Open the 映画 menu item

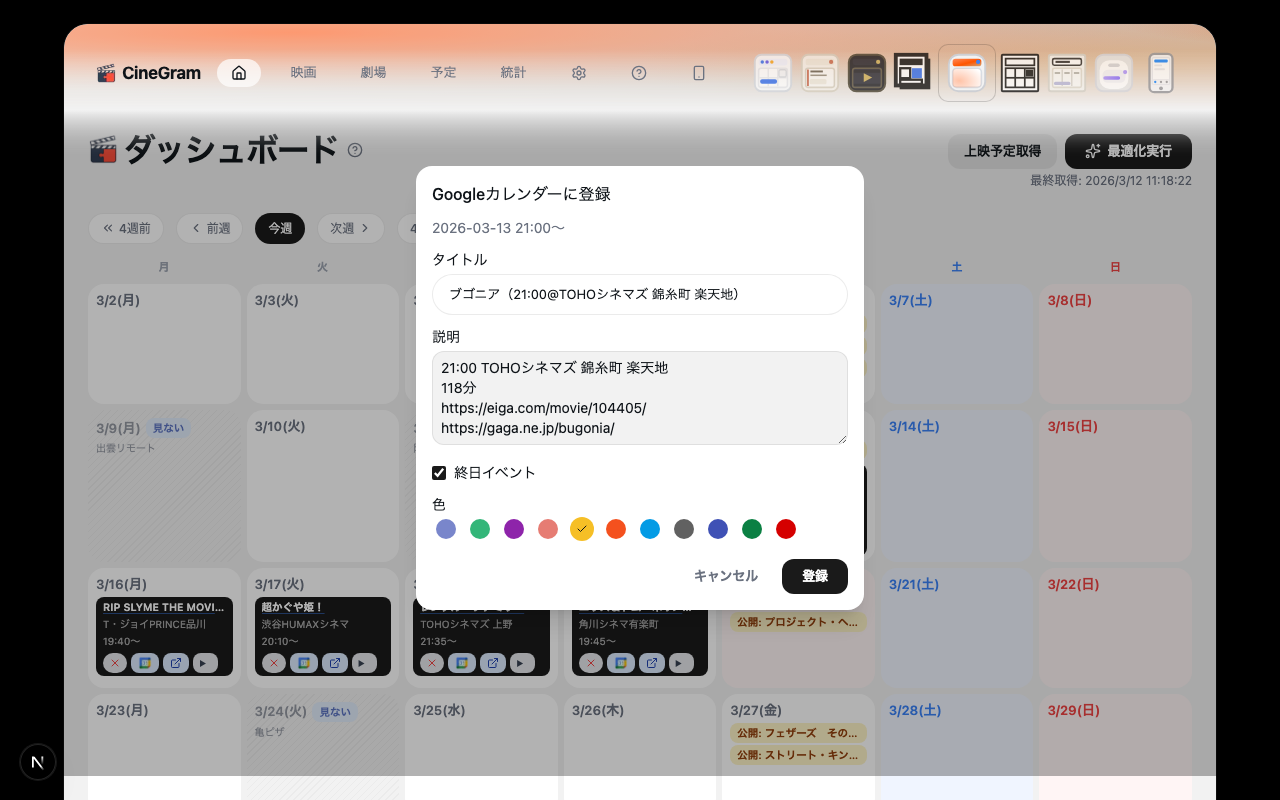coord(303,72)
